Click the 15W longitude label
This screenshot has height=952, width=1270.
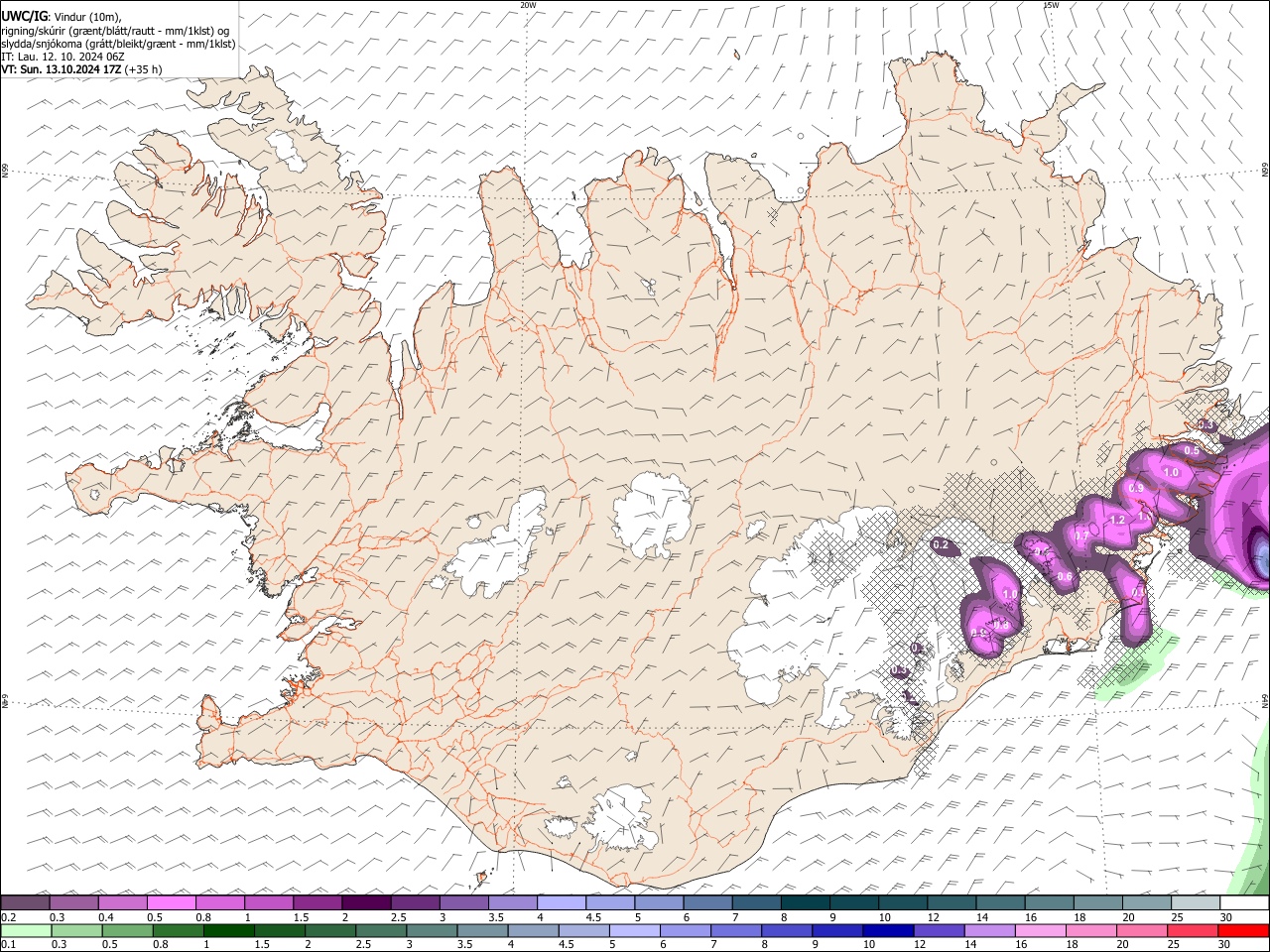pos(1052,5)
